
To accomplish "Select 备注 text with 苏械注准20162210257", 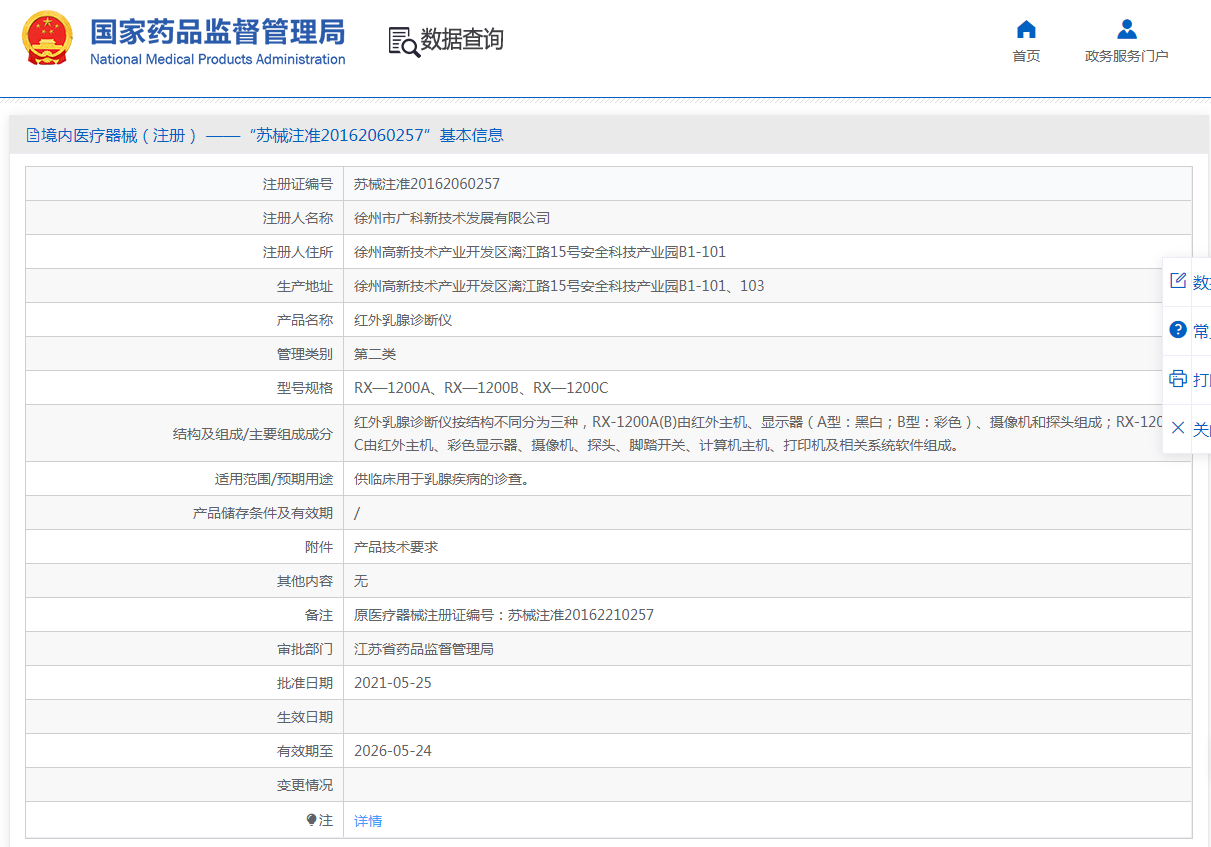I will (x=504, y=615).
